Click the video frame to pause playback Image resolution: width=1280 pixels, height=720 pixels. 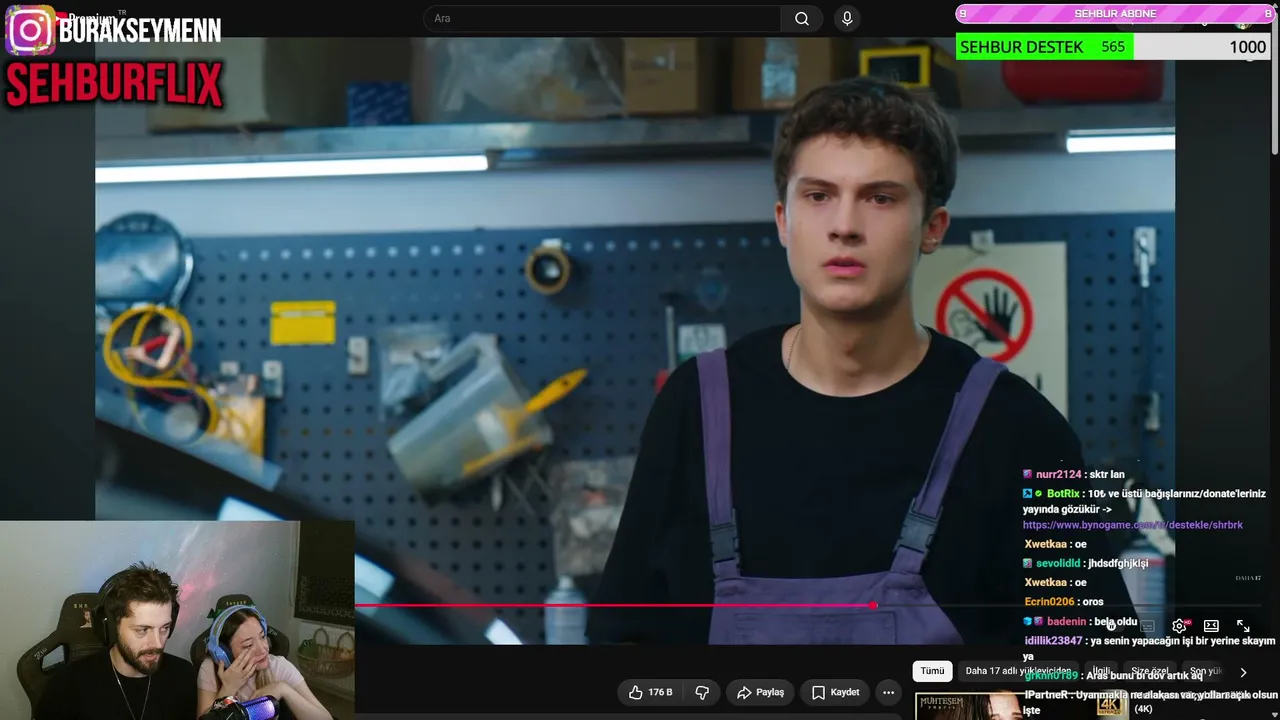(635, 340)
